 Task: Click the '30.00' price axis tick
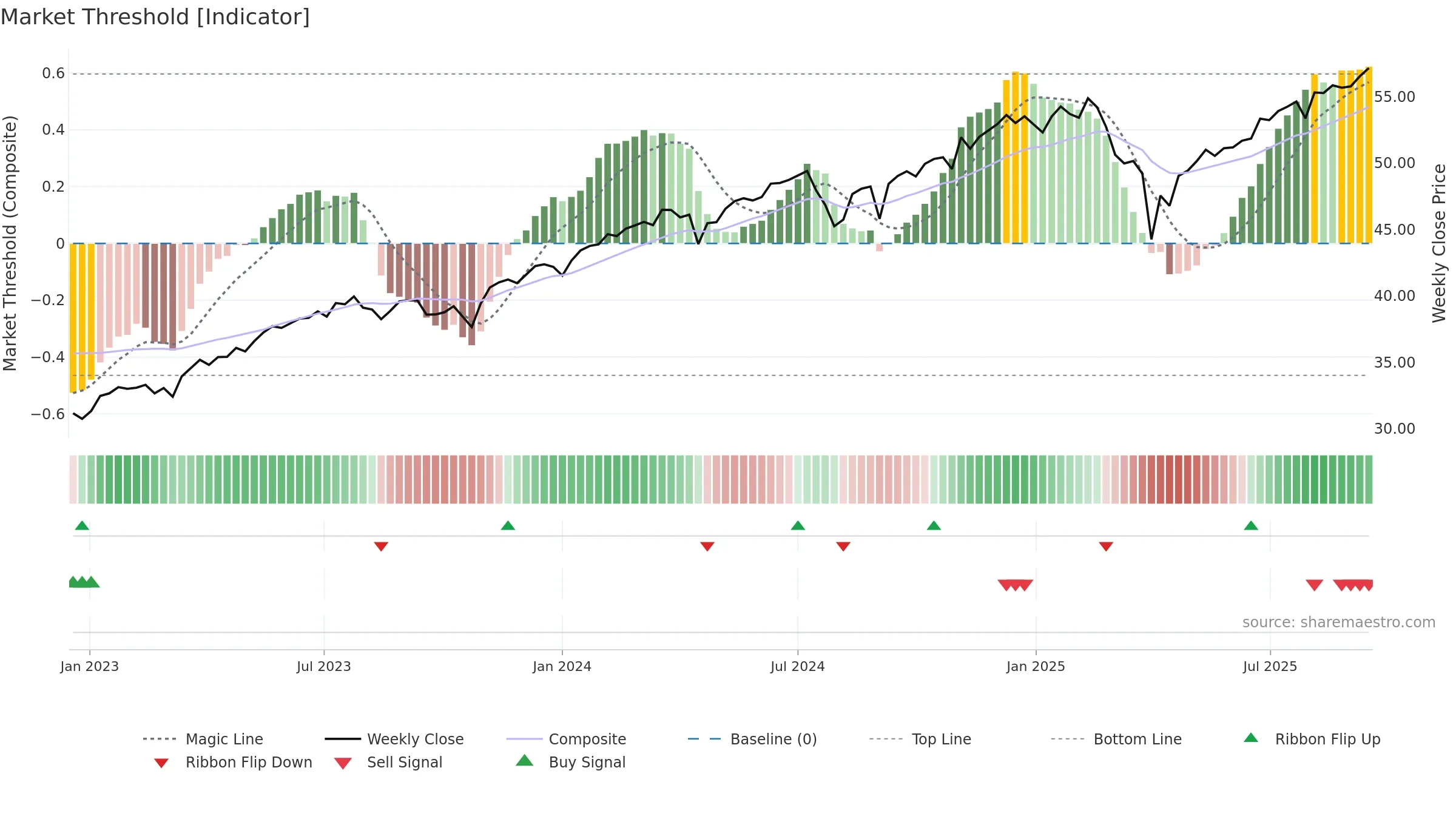click(x=1395, y=429)
